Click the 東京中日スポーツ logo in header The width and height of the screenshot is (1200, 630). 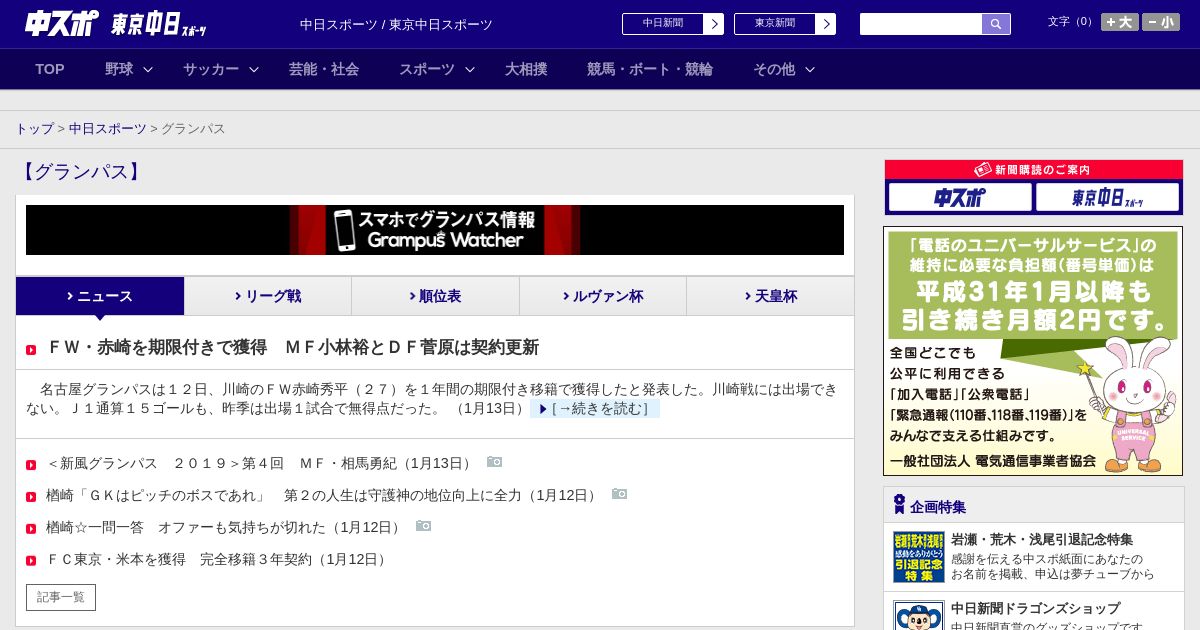click(x=159, y=25)
